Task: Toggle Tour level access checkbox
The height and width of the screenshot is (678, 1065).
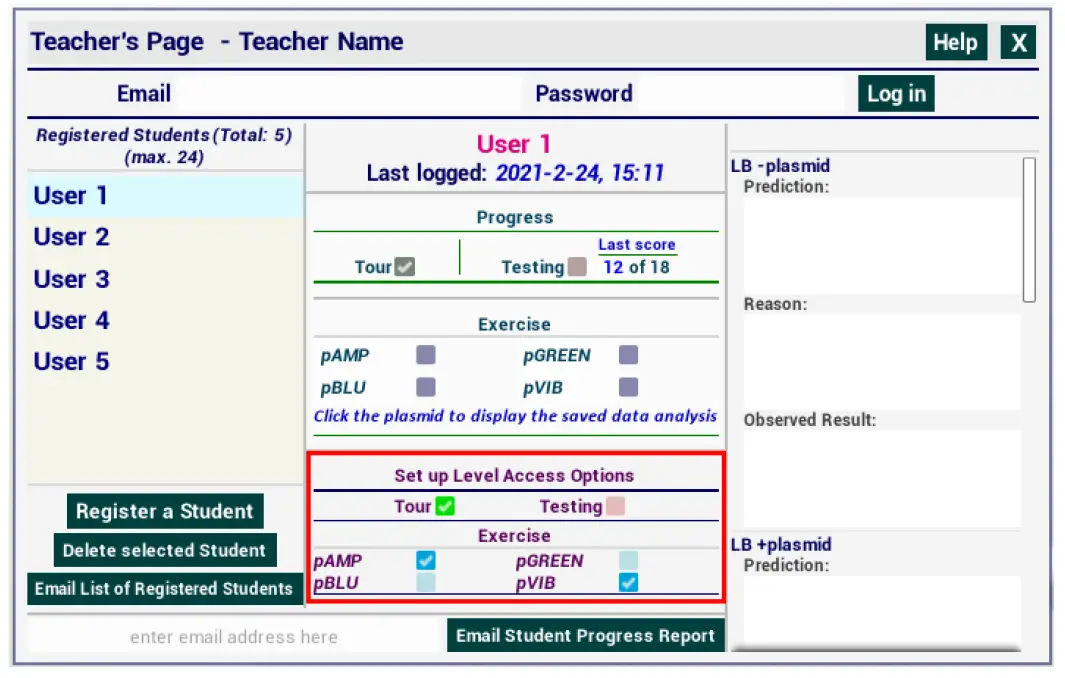Action: (445, 506)
